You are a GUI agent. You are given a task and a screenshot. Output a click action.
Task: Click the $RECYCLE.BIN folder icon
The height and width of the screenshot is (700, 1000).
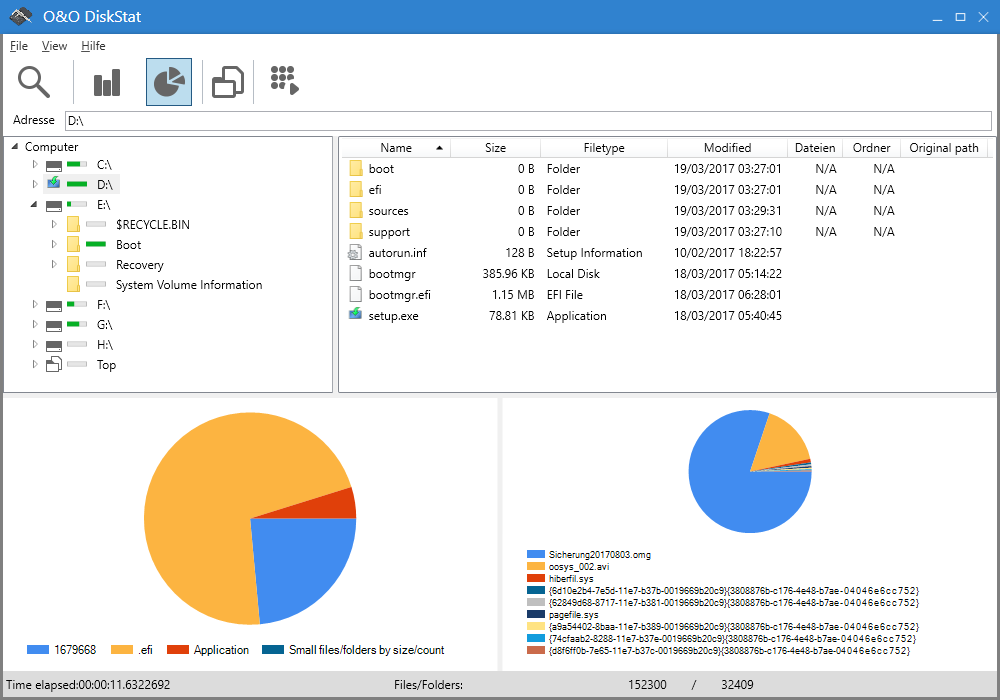coord(73,224)
